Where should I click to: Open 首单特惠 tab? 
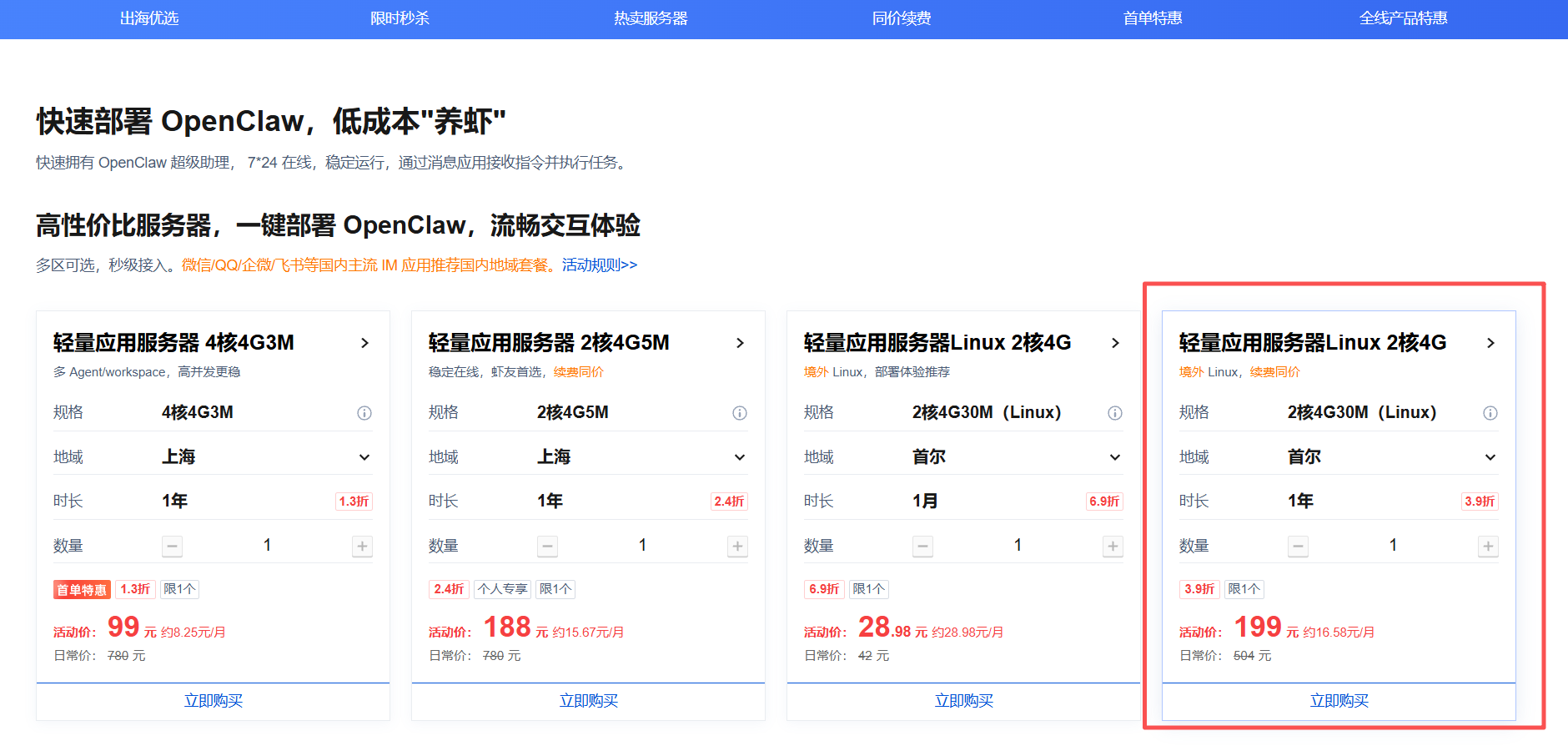tap(1153, 18)
